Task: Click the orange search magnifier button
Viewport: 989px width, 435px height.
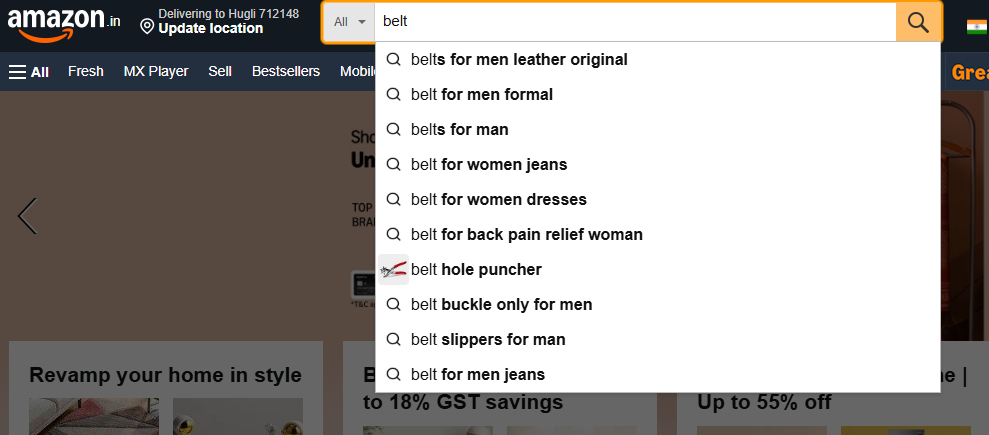Action: [918, 21]
